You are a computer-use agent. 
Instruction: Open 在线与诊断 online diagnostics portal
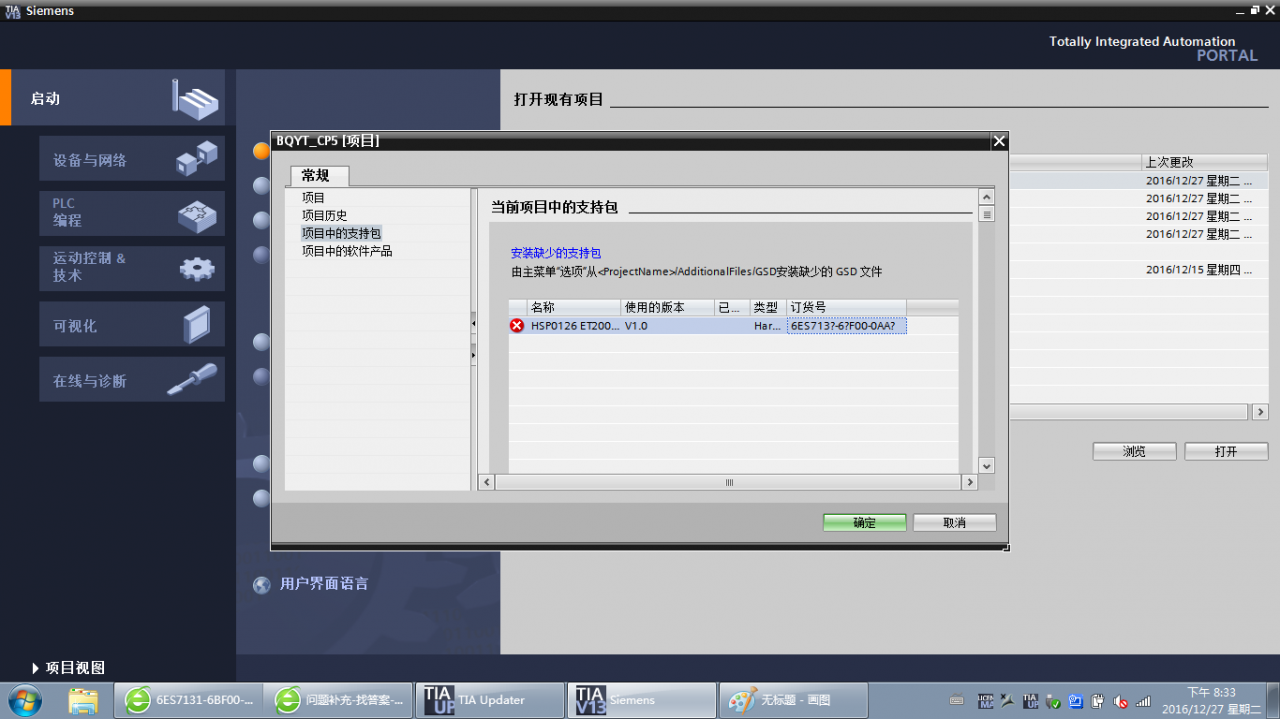[132, 380]
